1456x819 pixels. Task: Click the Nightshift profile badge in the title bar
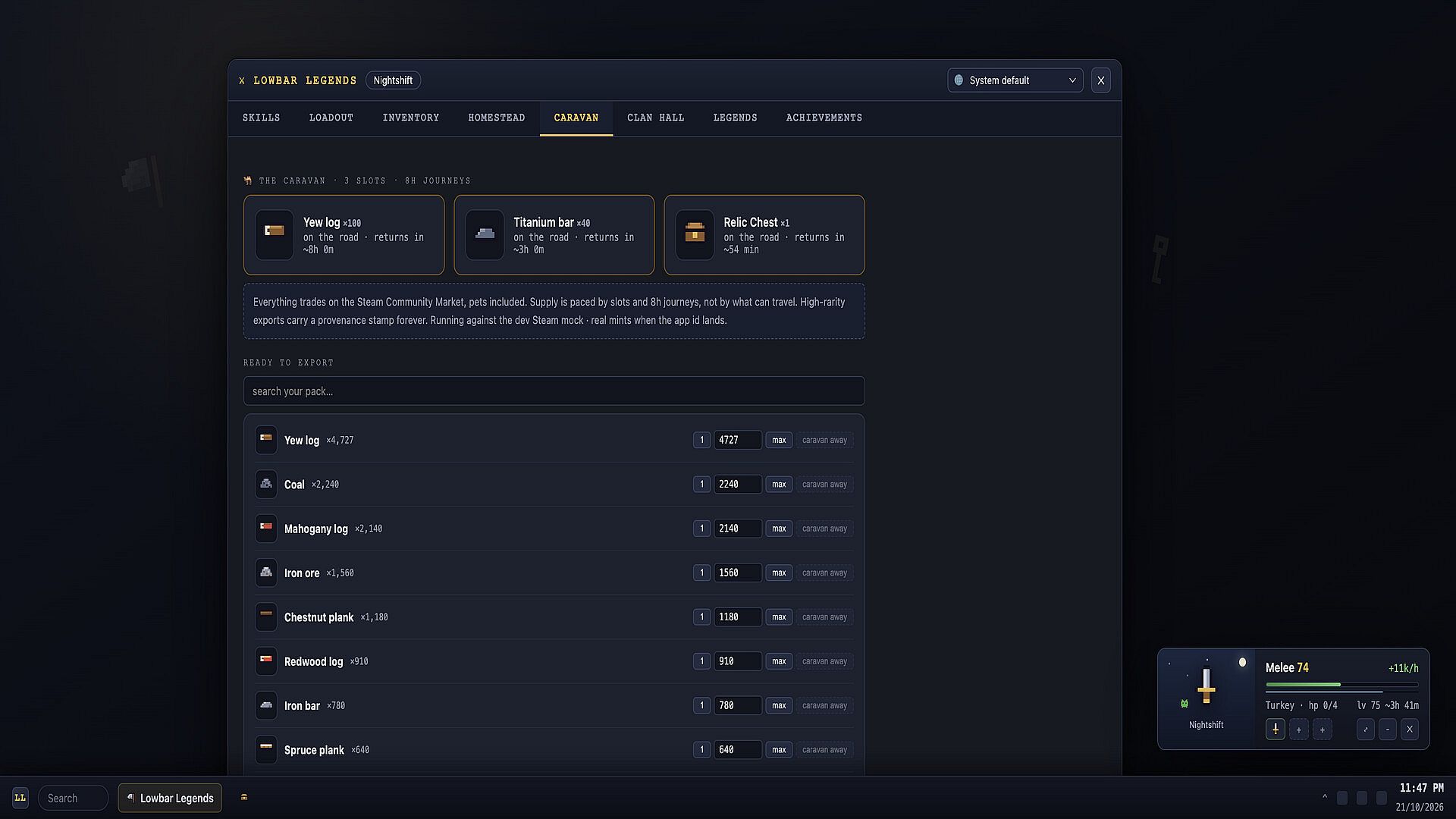pyautogui.click(x=393, y=80)
